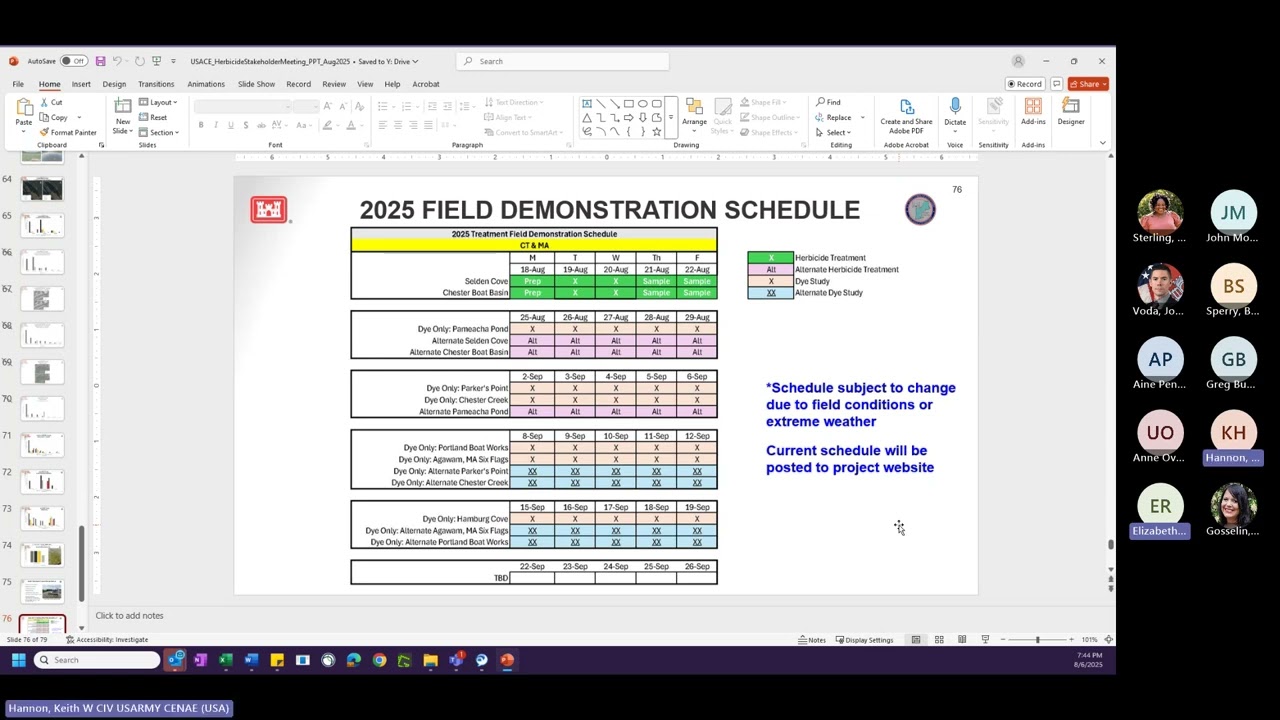Screen dimensions: 1280x720
Task: Toggle Underline formatting
Action: (231, 125)
